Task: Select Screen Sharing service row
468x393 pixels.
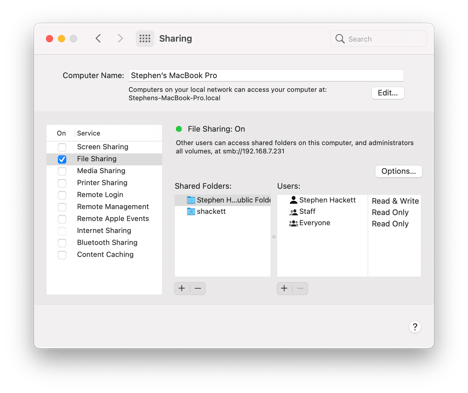Action: 104,147
